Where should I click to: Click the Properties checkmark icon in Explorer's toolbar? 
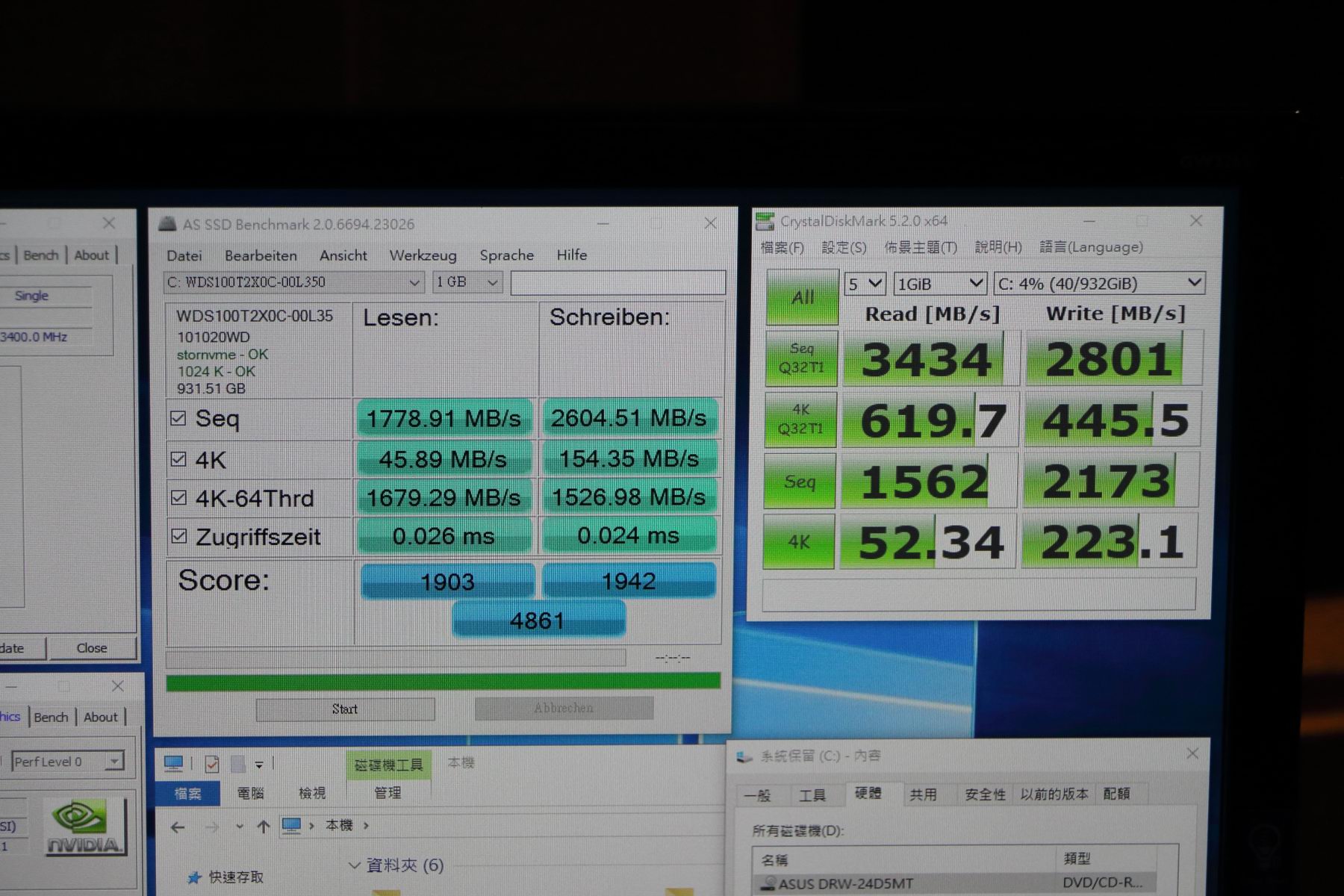(x=212, y=764)
